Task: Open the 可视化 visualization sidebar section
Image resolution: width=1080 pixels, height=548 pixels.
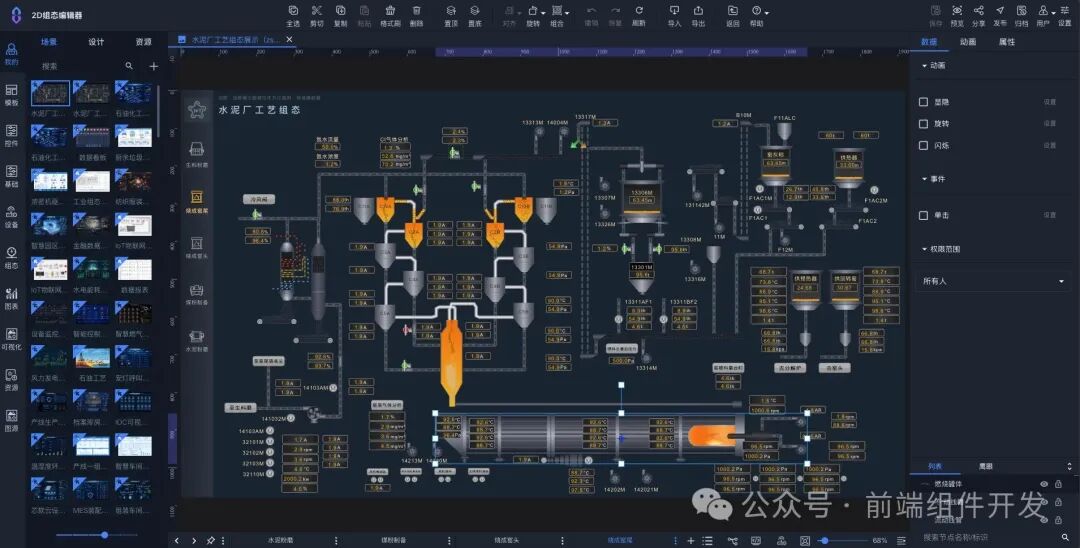Action: (x=12, y=339)
